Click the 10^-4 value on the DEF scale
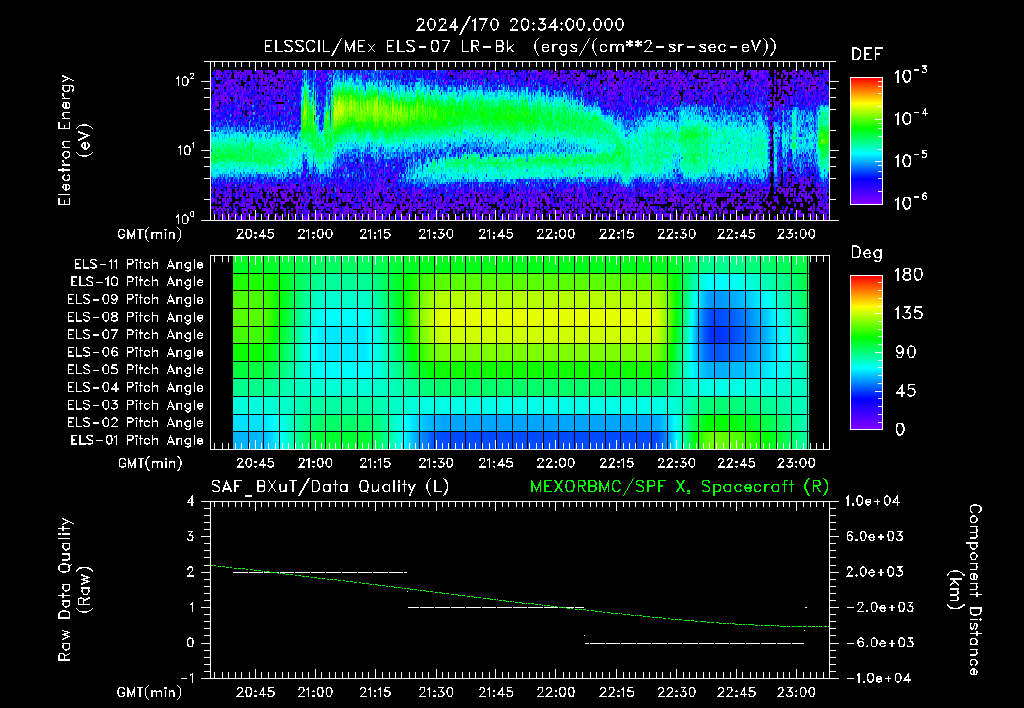The width and height of the screenshot is (1024, 708). click(911, 117)
